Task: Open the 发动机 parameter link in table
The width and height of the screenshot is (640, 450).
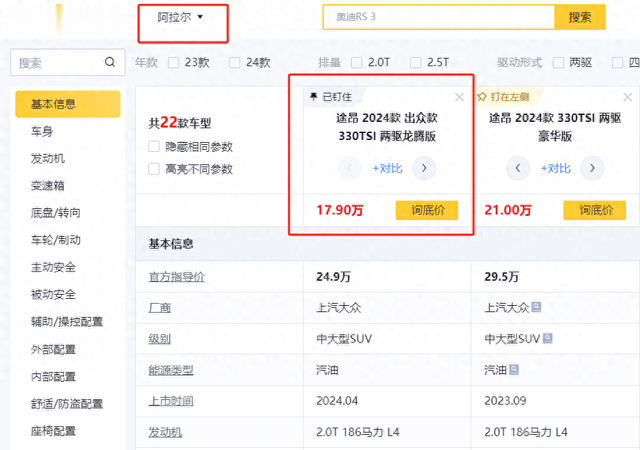Action: click(165, 432)
